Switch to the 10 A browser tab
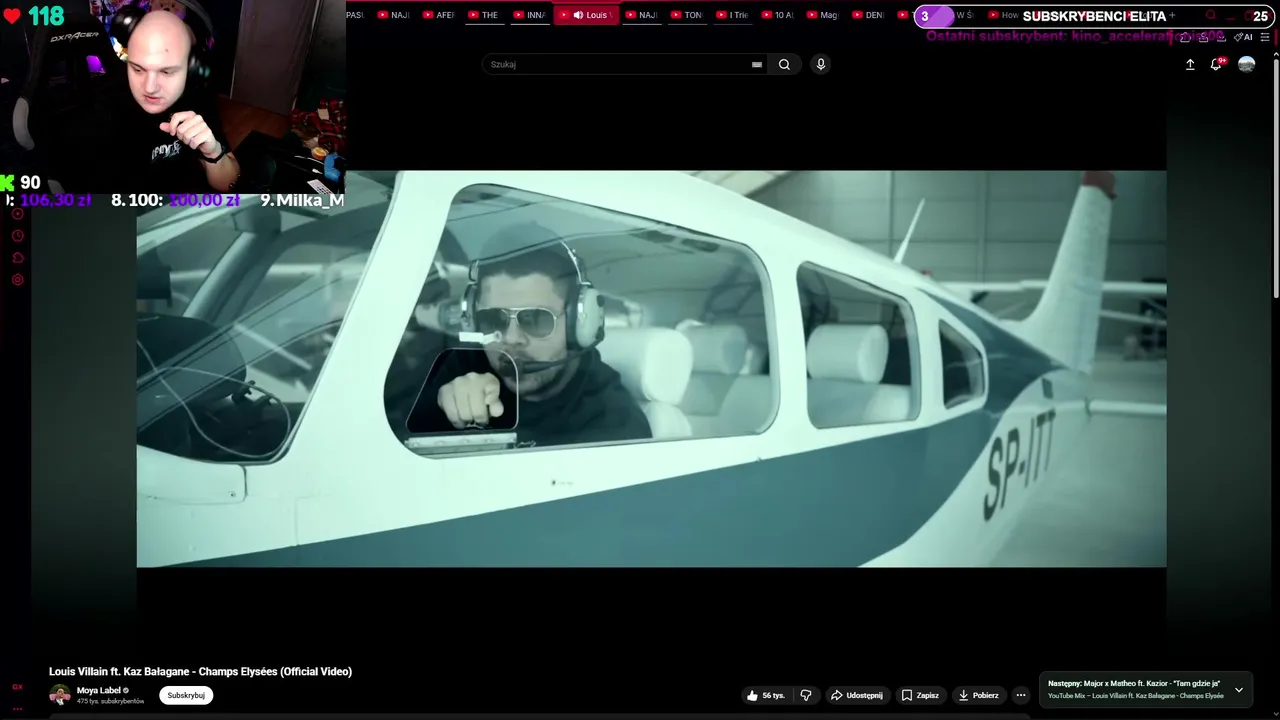Screen dimensions: 1280x720 [x=778, y=15]
